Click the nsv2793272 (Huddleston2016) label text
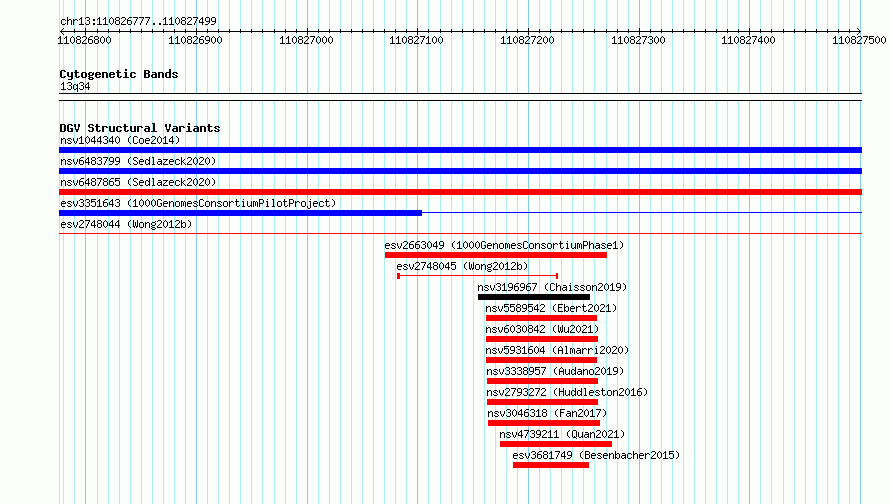890x504 pixels. [x=567, y=392]
